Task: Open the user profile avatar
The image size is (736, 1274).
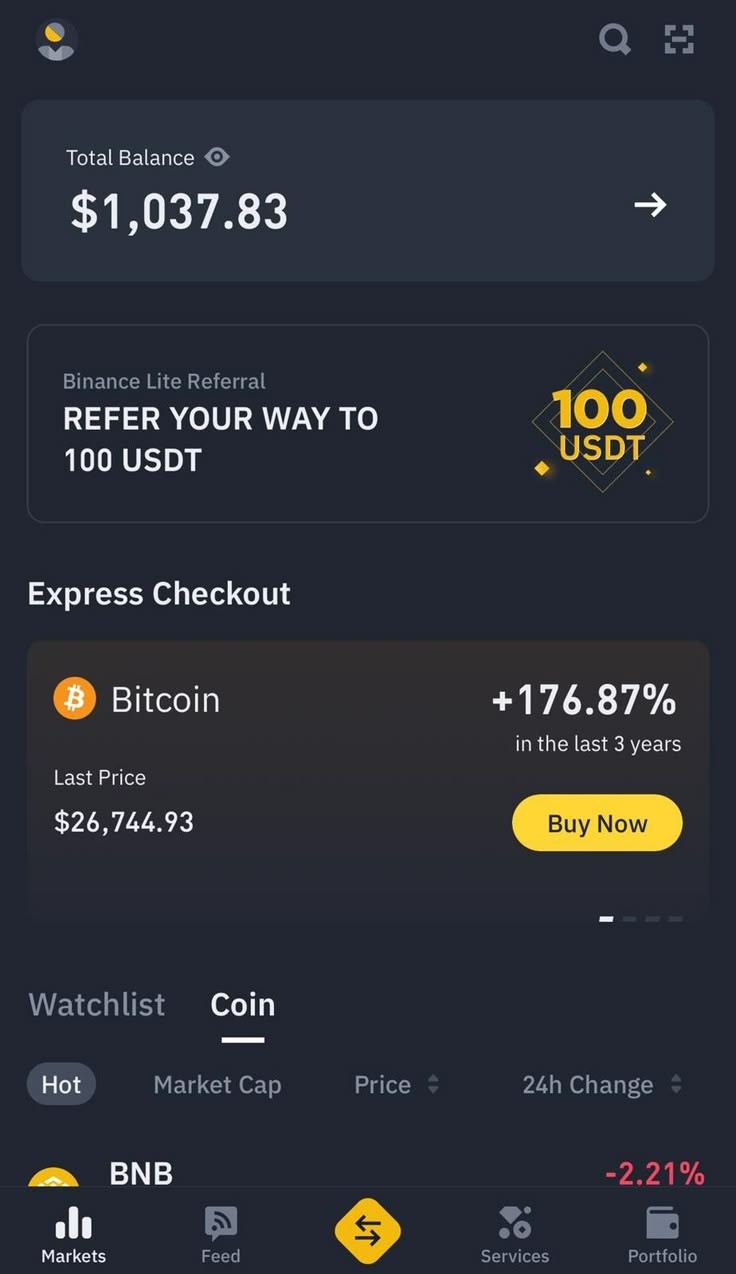Action: (x=56, y=40)
